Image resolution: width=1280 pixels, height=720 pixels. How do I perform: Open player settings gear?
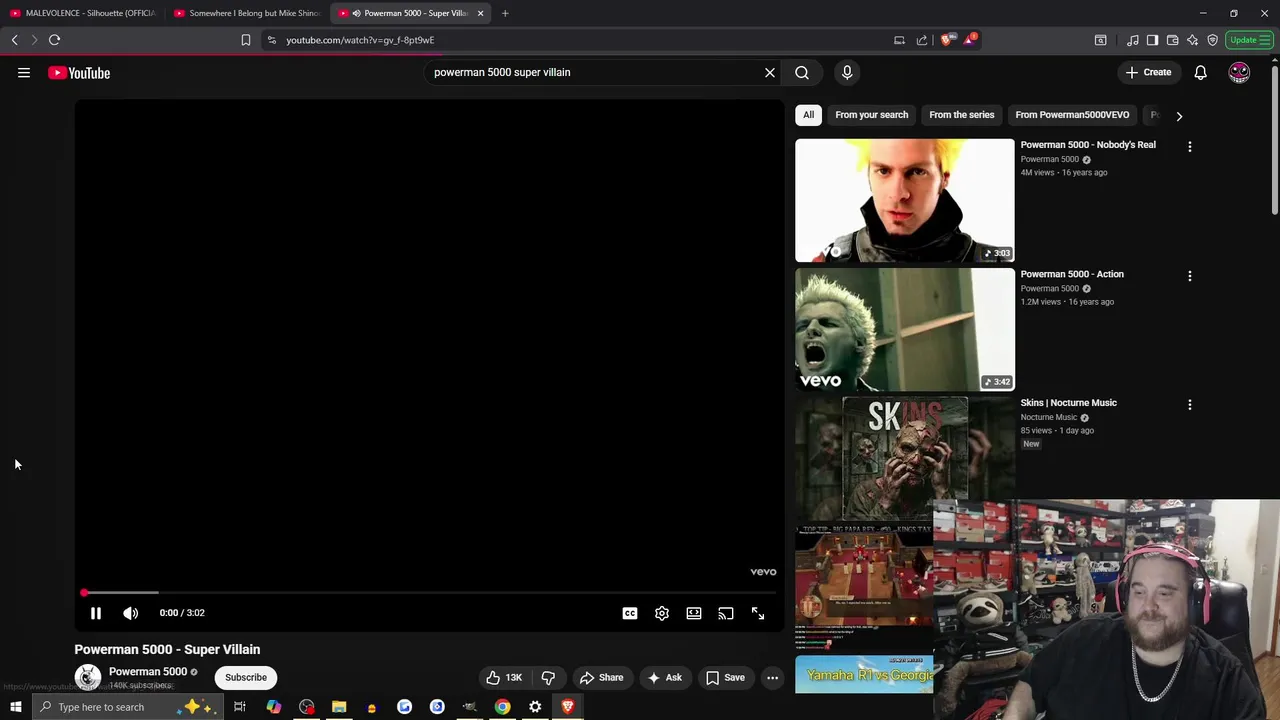[x=662, y=613]
